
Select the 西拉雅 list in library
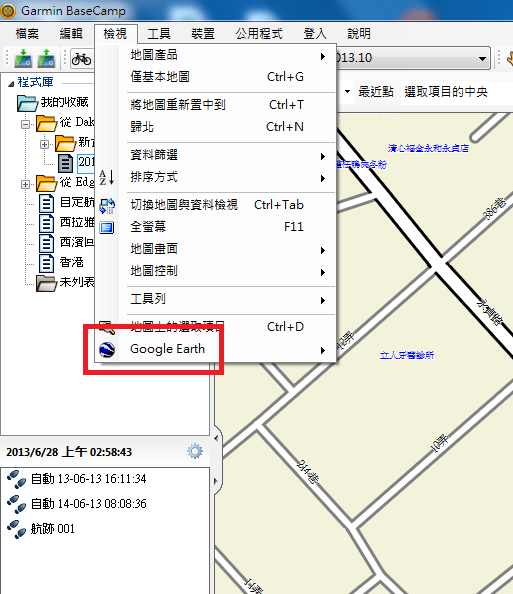click(x=77, y=222)
